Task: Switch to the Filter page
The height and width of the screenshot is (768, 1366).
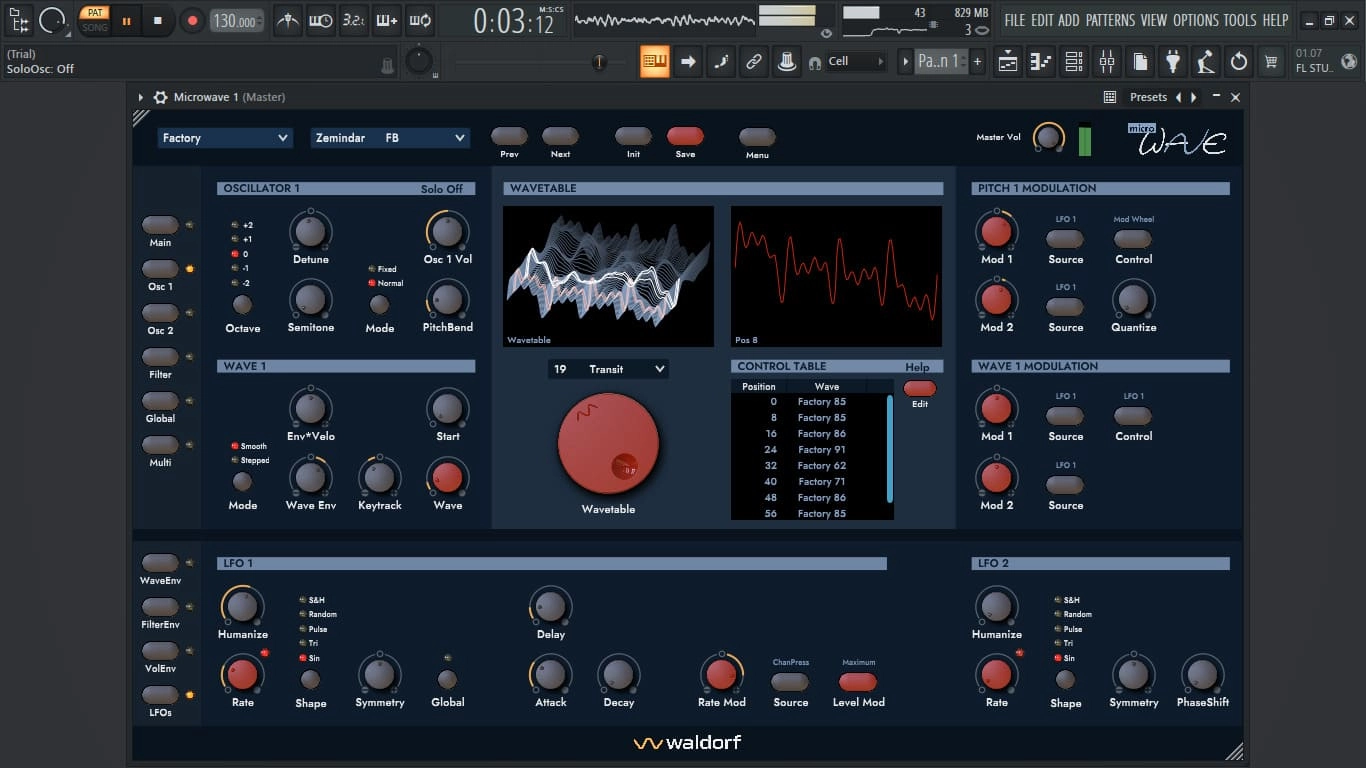Action: point(160,357)
